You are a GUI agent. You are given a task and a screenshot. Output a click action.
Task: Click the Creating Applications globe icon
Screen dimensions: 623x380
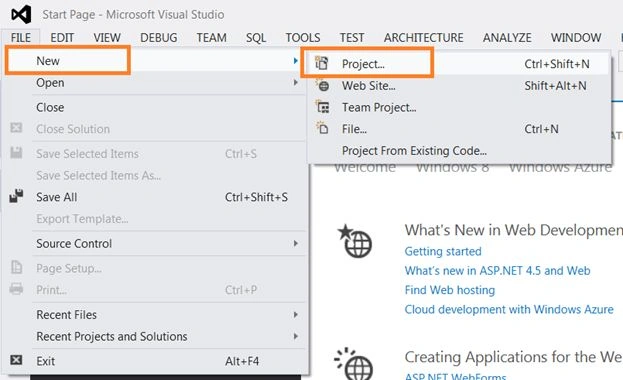tap(354, 364)
